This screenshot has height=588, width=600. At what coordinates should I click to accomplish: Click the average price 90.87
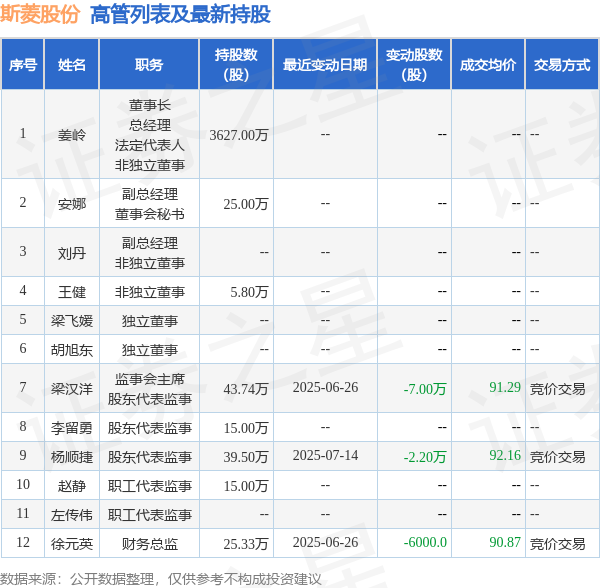click(505, 542)
